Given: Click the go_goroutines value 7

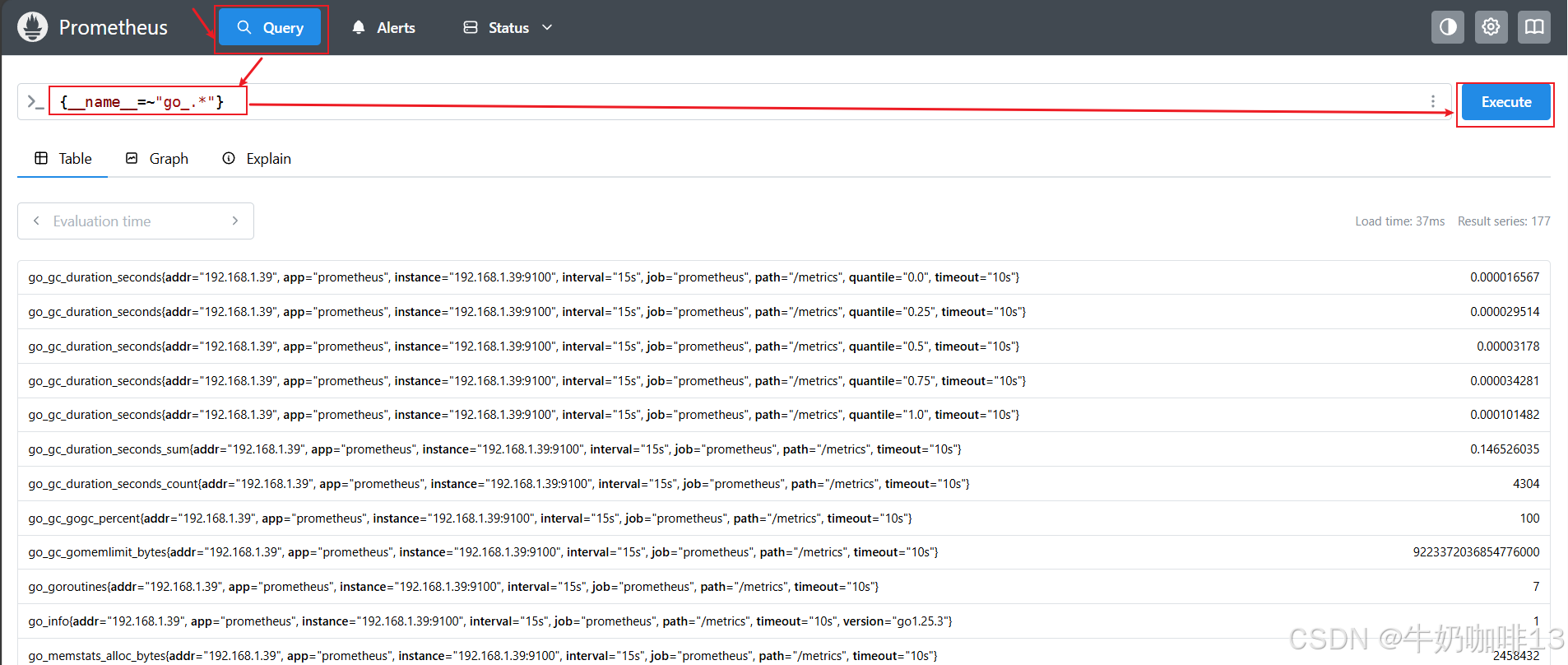Looking at the screenshot, I should pos(1536,587).
